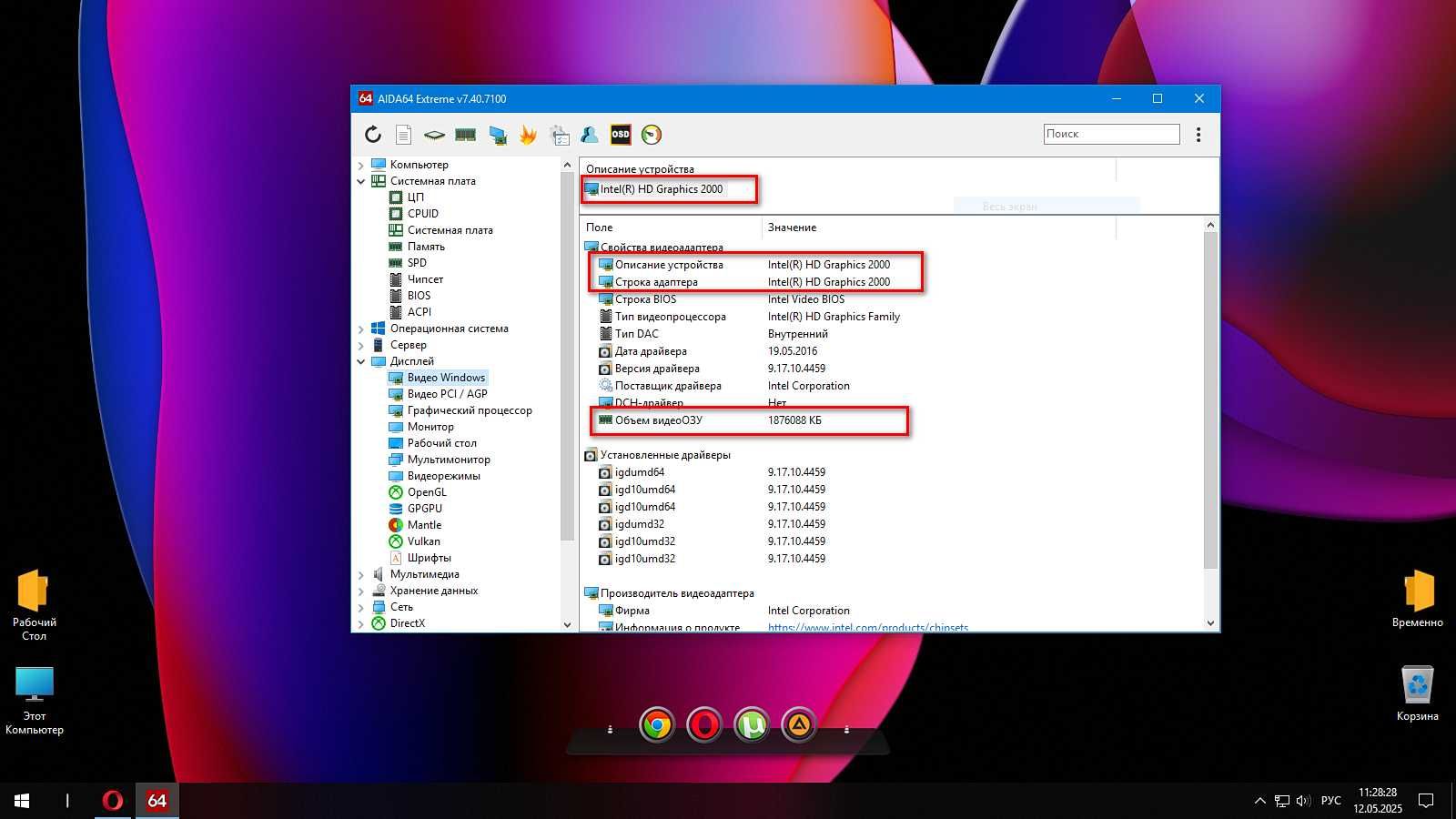The width and height of the screenshot is (1456, 819).
Task: Select the Рабочий стол tree item
Action: (x=441, y=443)
